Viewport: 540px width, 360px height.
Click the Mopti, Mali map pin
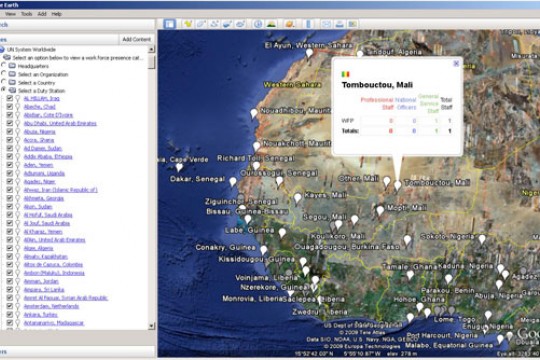pyautogui.click(x=380, y=210)
